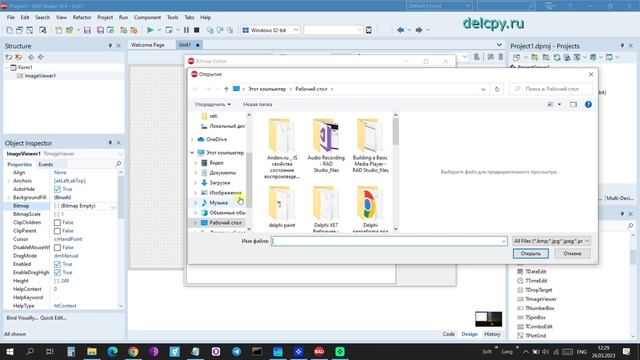The width and height of the screenshot is (640, 360).
Task: Toggle the AutoHide checkbox
Action: (x=57, y=189)
